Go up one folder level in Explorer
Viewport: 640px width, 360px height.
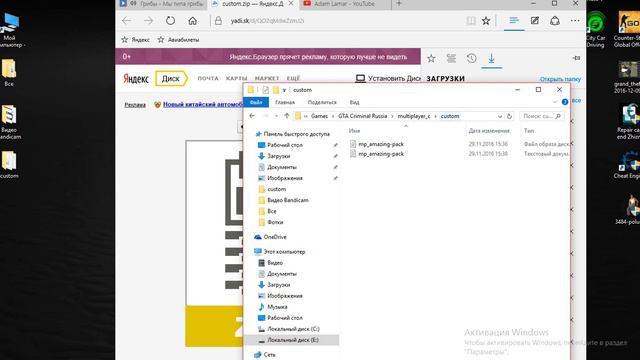pyautogui.click(x=287, y=116)
